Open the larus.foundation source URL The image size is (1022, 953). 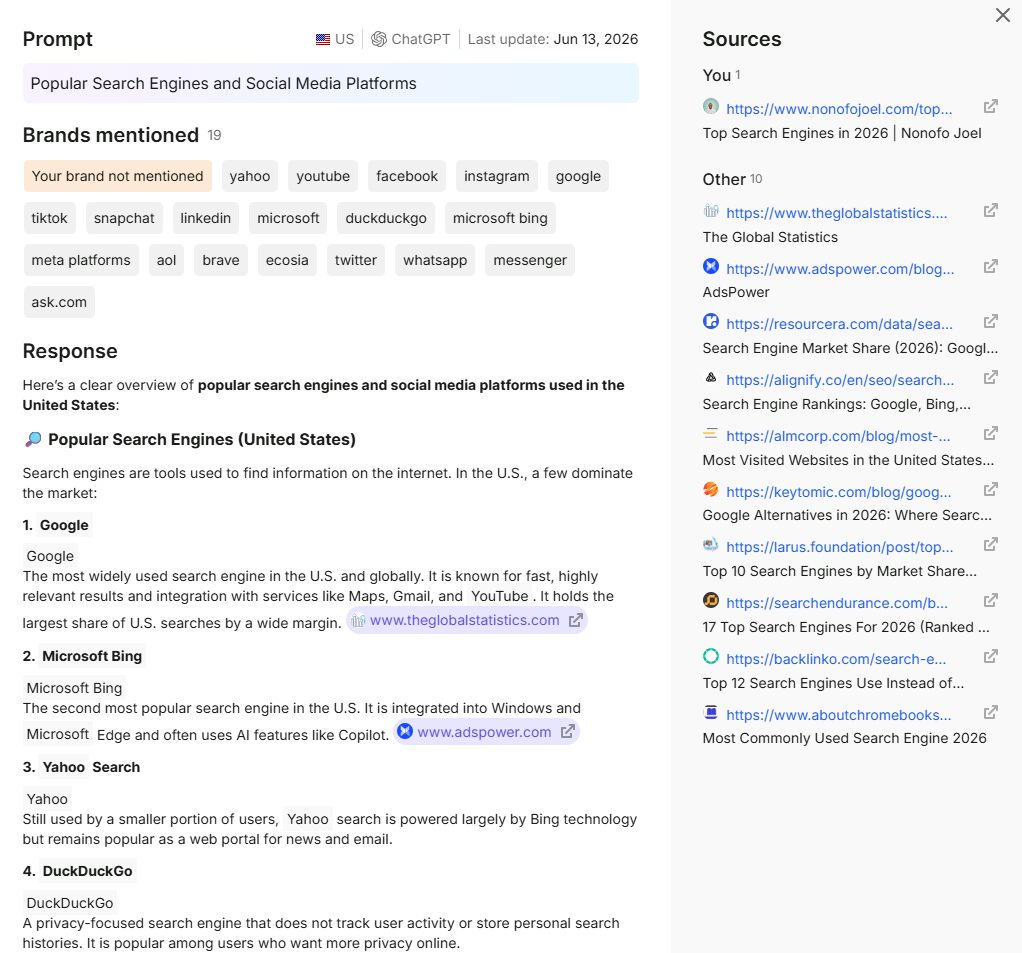(840, 547)
